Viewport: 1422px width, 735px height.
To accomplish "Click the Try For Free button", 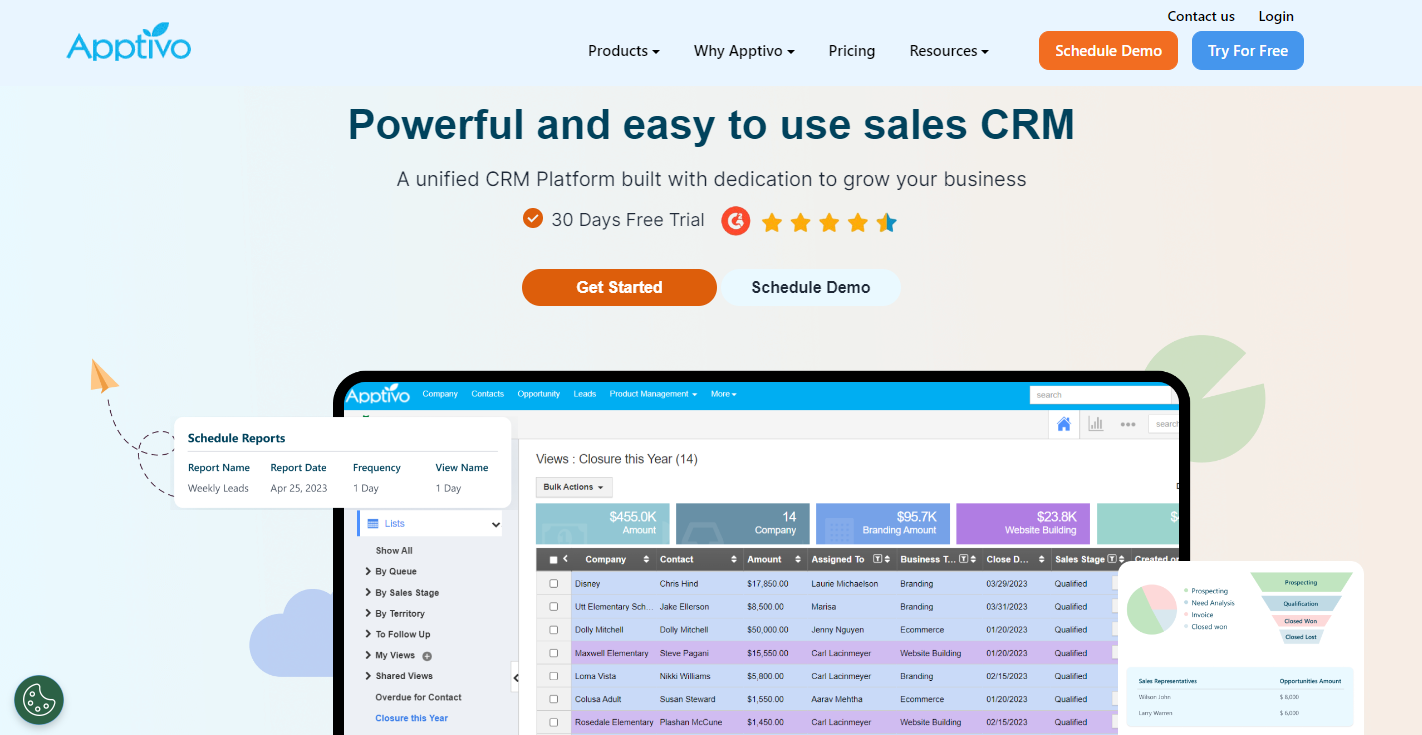I will point(1248,51).
